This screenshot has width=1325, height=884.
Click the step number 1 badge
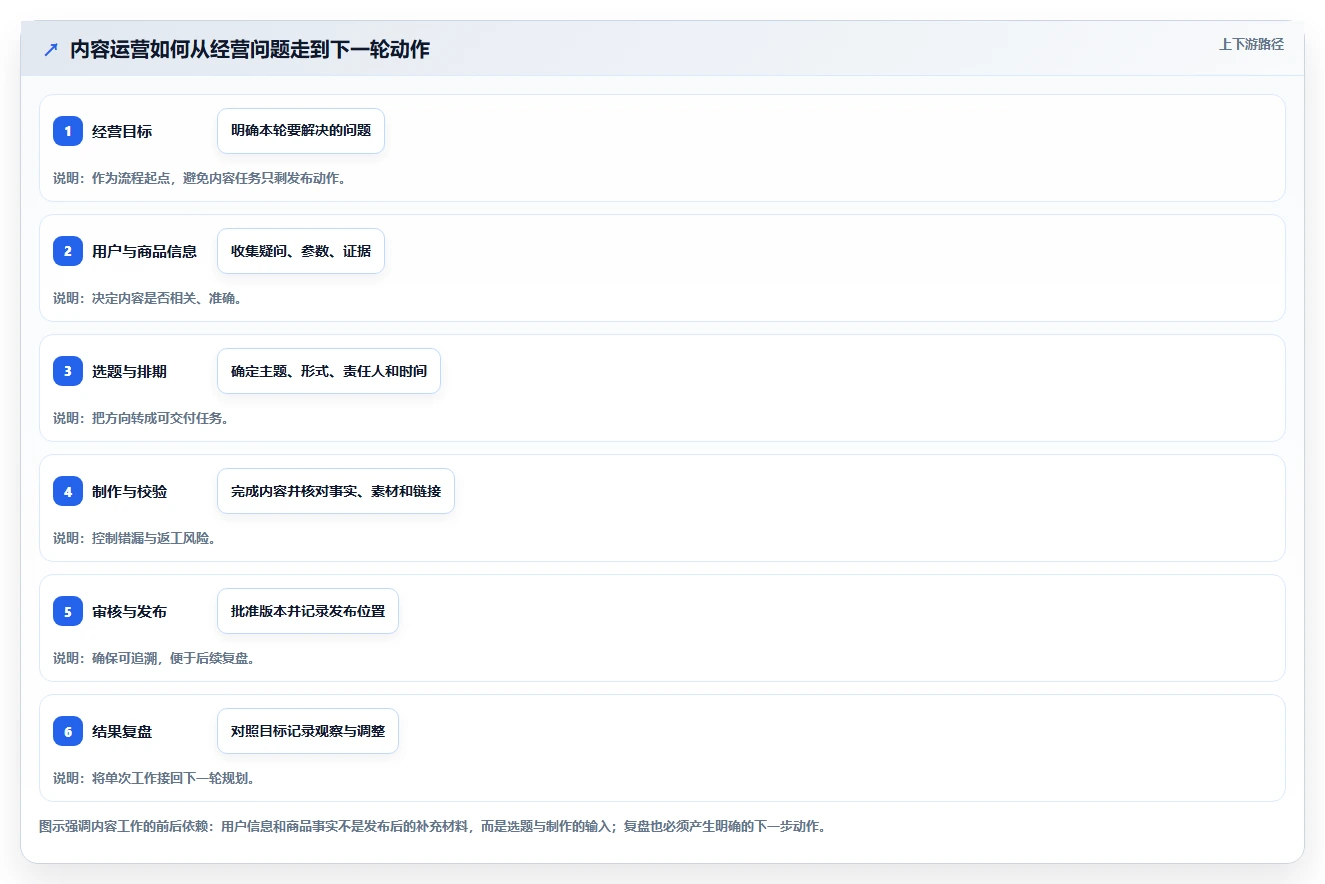68,131
